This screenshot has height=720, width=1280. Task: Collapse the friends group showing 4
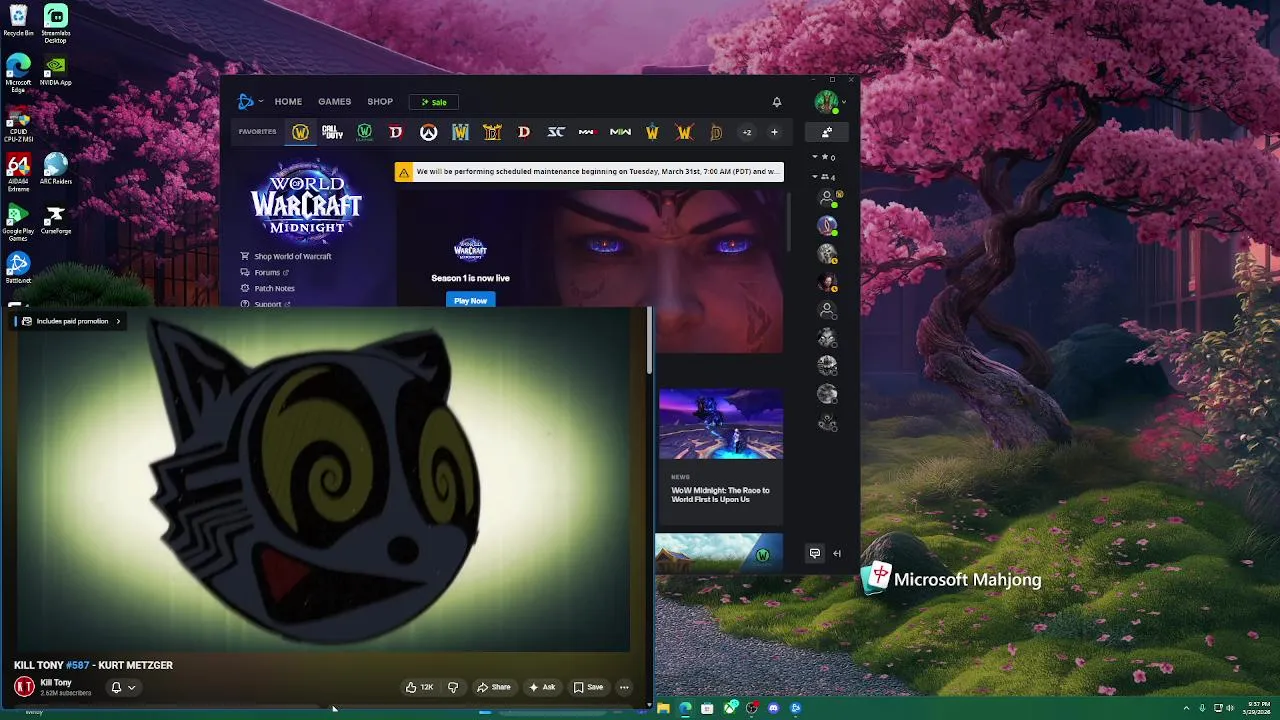pyautogui.click(x=815, y=177)
